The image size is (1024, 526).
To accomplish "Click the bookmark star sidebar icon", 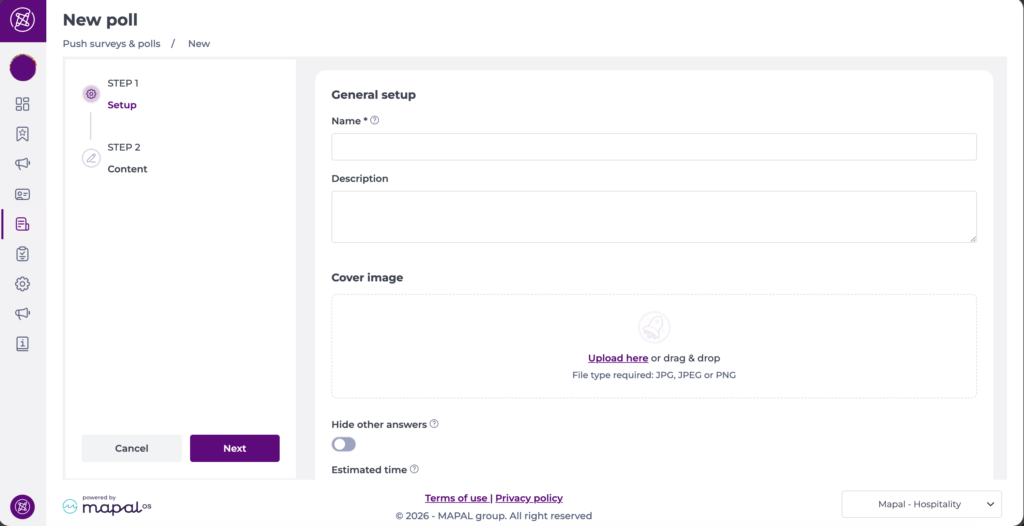I will (22, 134).
